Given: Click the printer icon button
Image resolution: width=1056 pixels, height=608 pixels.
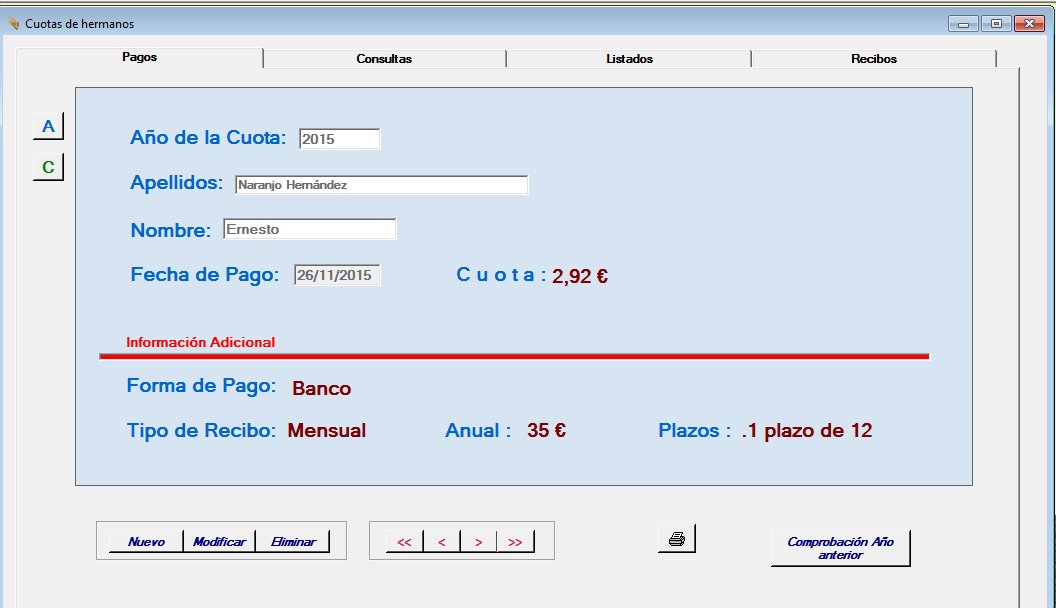Looking at the screenshot, I should click(677, 539).
